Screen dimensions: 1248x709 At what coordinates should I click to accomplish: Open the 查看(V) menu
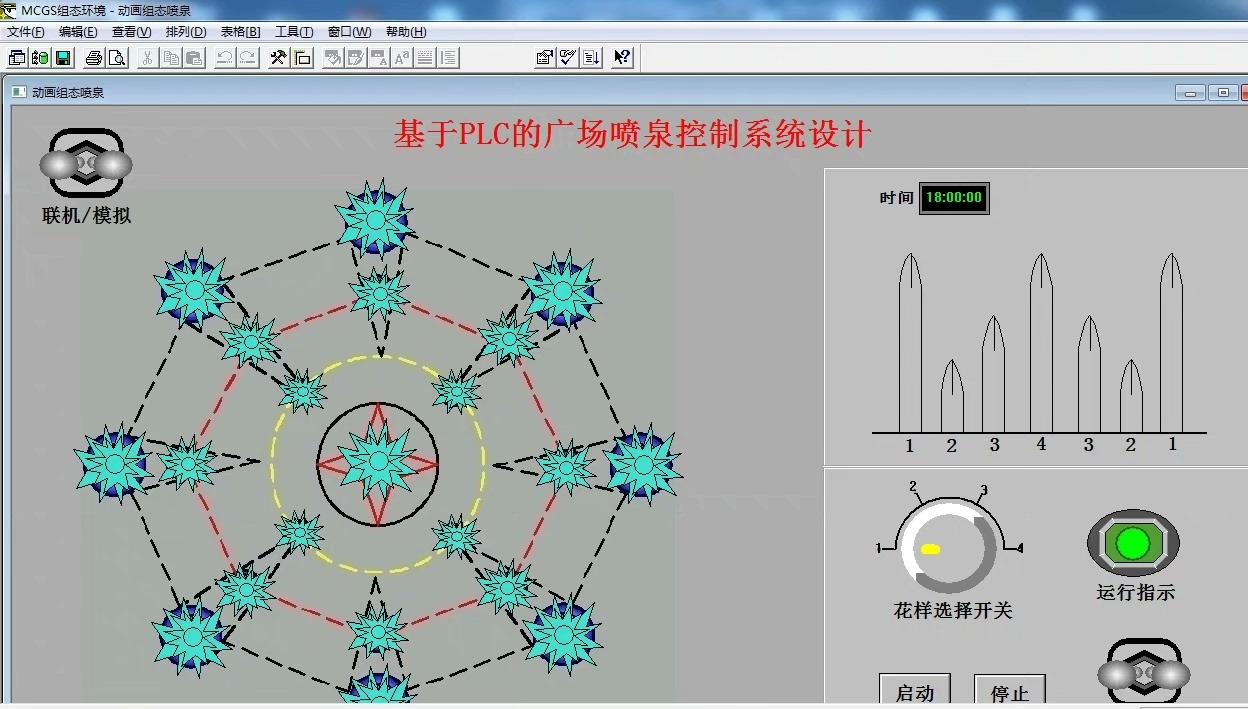click(x=131, y=32)
